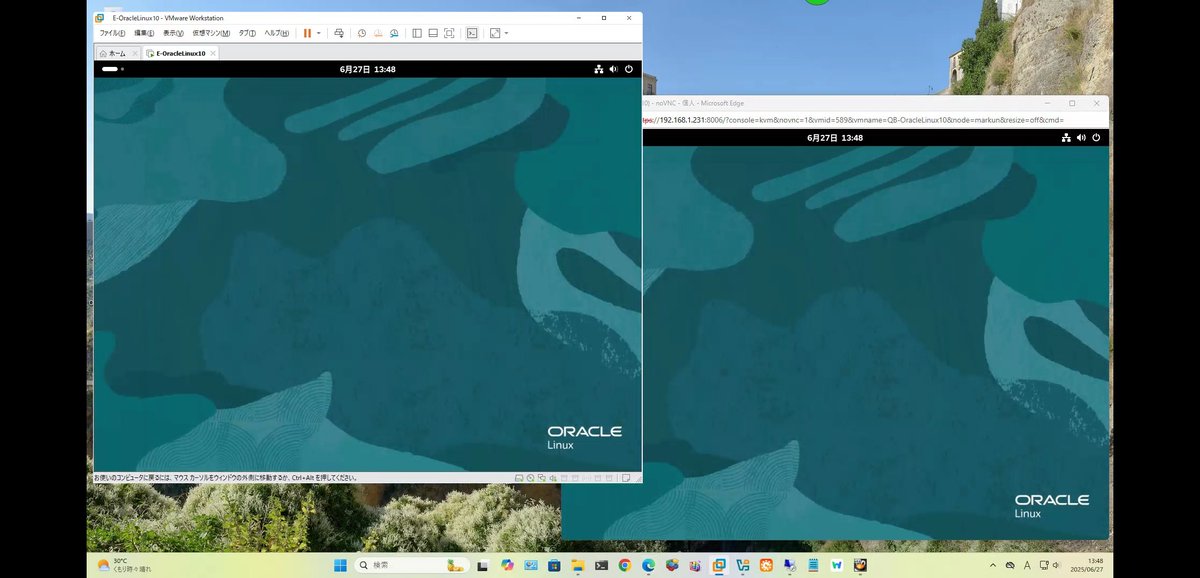Screen dimensions: 1200x578
Task: Click the taskbar 検索 search box
Action: [x=413, y=565]
